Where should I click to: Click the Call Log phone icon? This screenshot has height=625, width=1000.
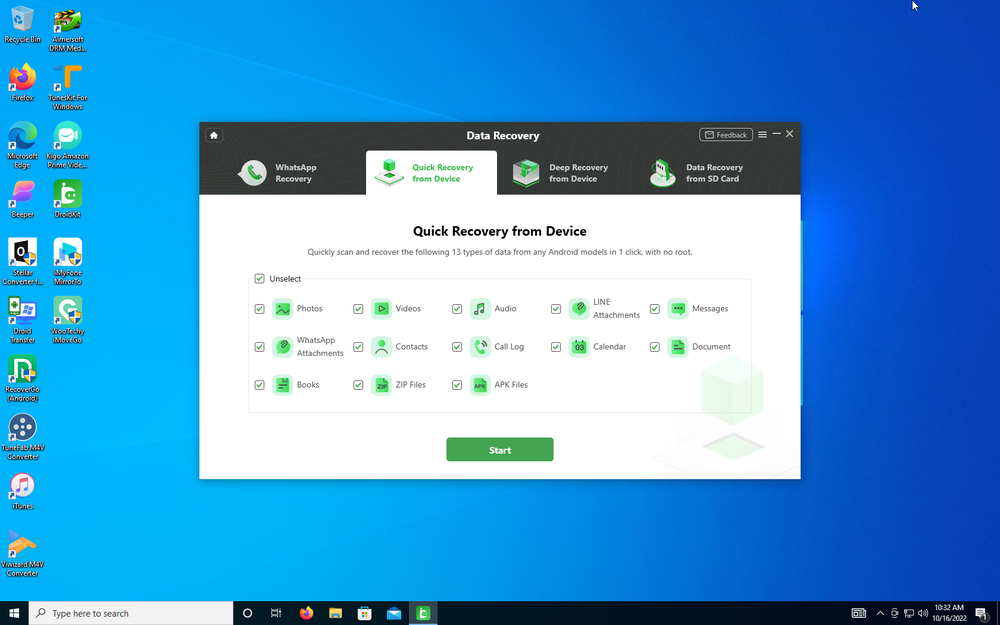[x=479, y=346]
